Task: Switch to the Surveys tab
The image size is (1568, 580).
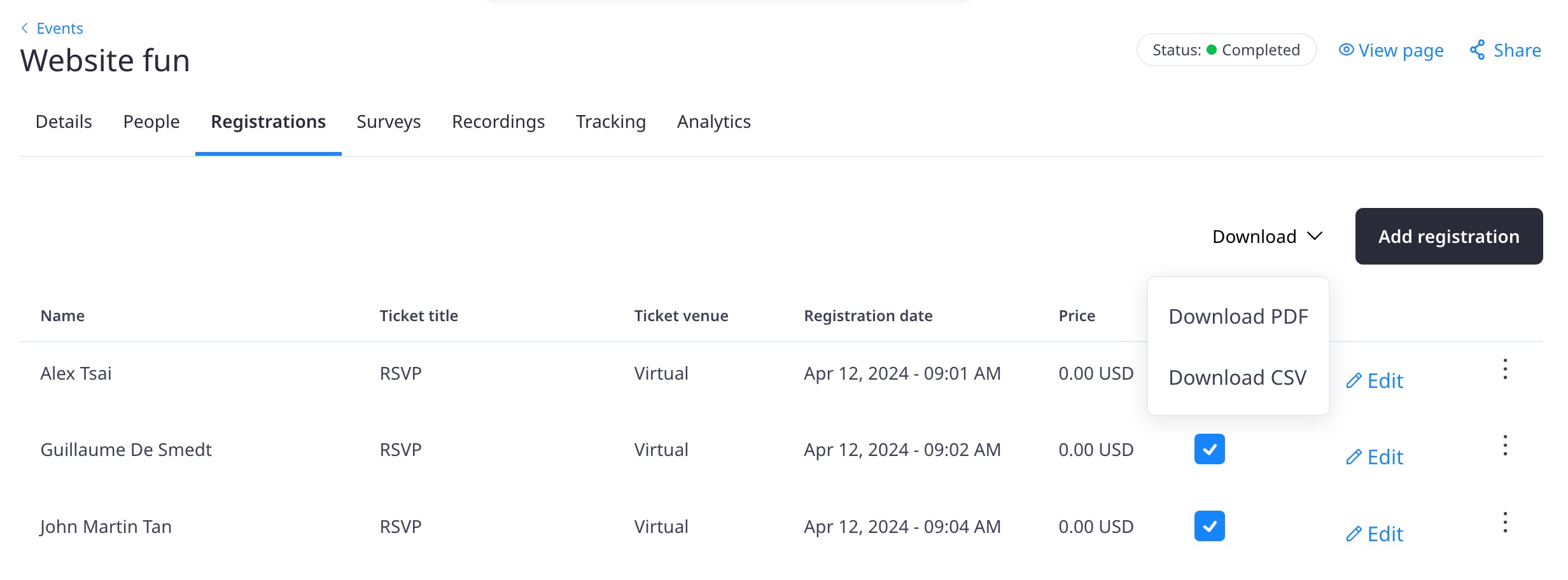Action: (x=388, y=121)
